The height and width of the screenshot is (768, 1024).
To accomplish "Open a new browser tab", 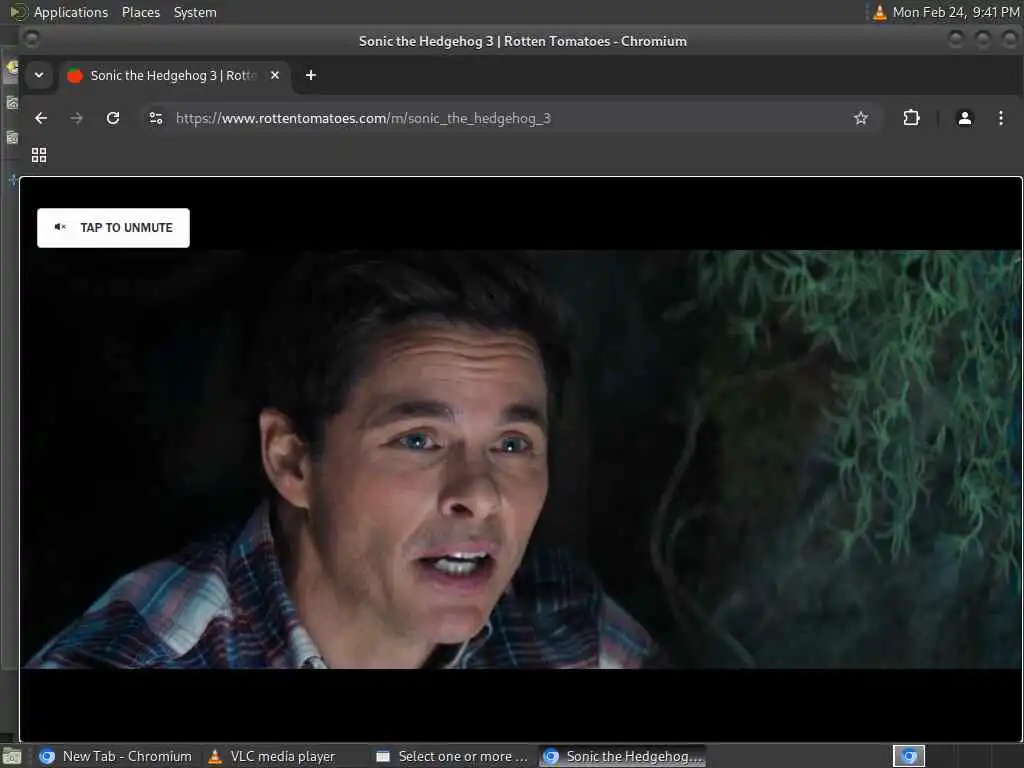I will coord(311,75).
